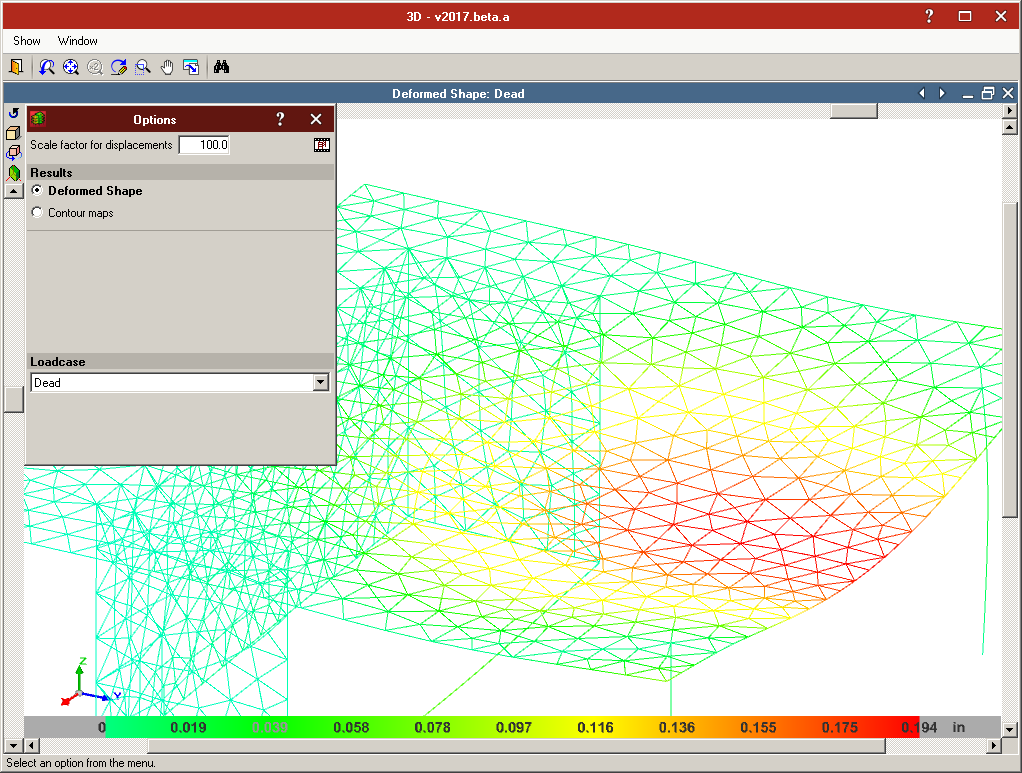Click the horizontal scrollbar thumb
The image size is (1022, 773).
pos(516,745)
